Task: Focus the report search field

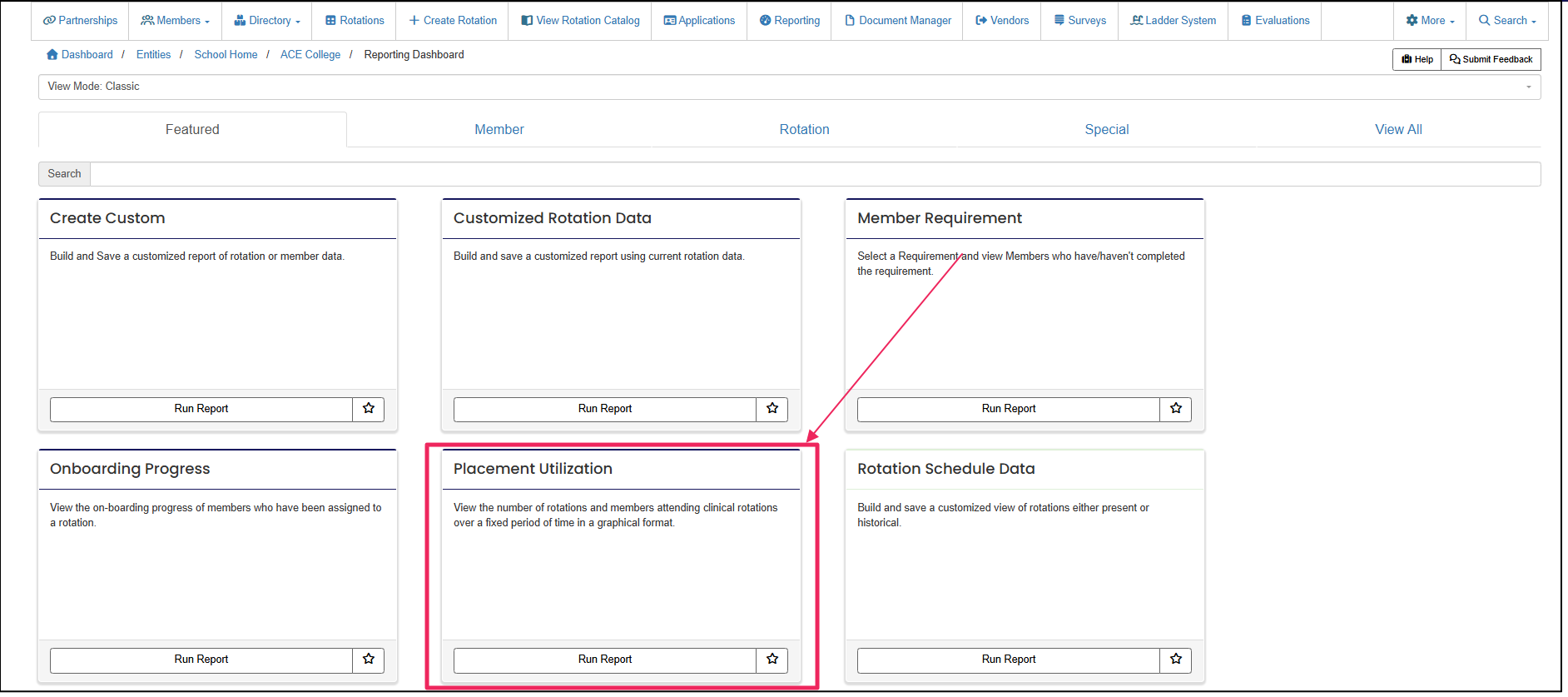Action: [x=815, y=174]
